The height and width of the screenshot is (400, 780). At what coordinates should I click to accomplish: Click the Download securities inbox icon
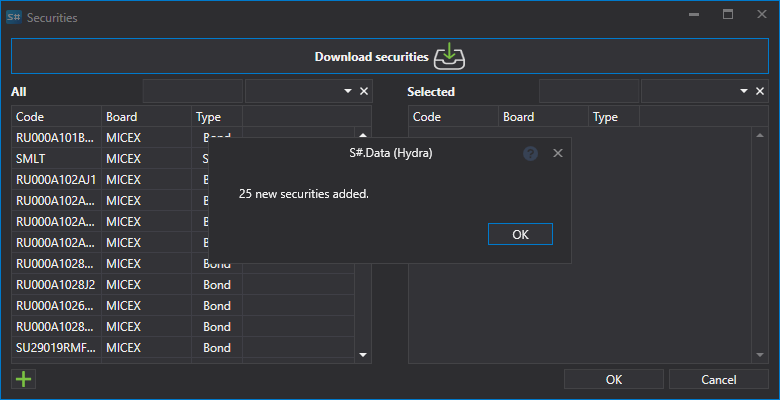coord(449,56)
